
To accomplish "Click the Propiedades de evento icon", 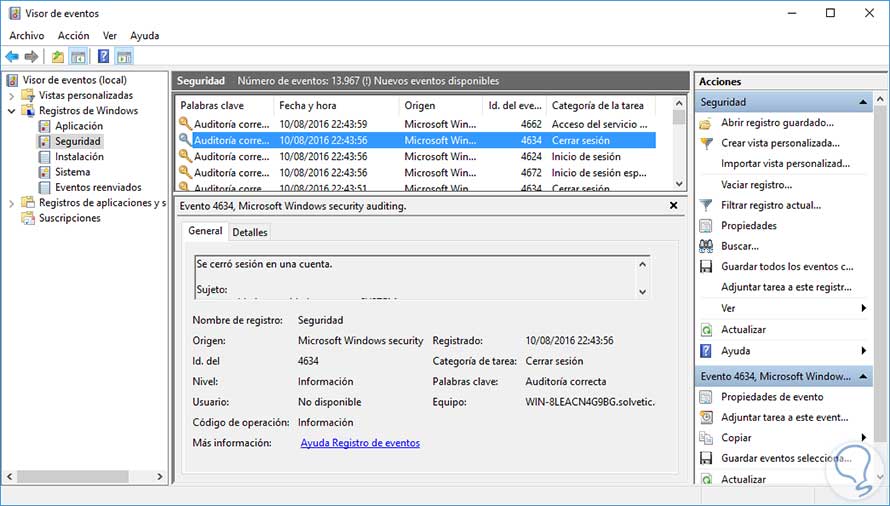I will tap(706, 397).
